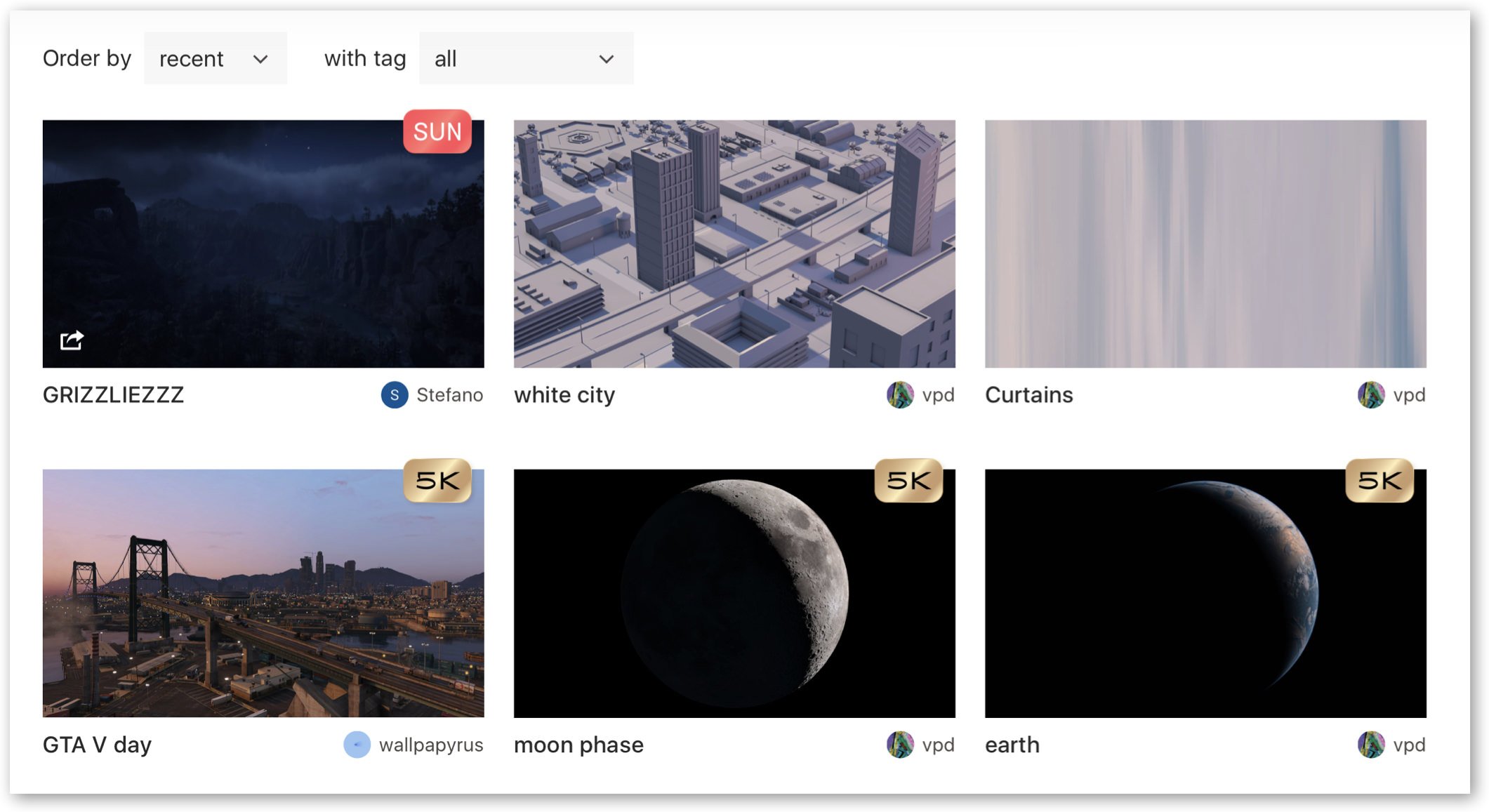Click the GRIZZLIEZZZ title link
1489x812 pixels.
click(113, 395)
